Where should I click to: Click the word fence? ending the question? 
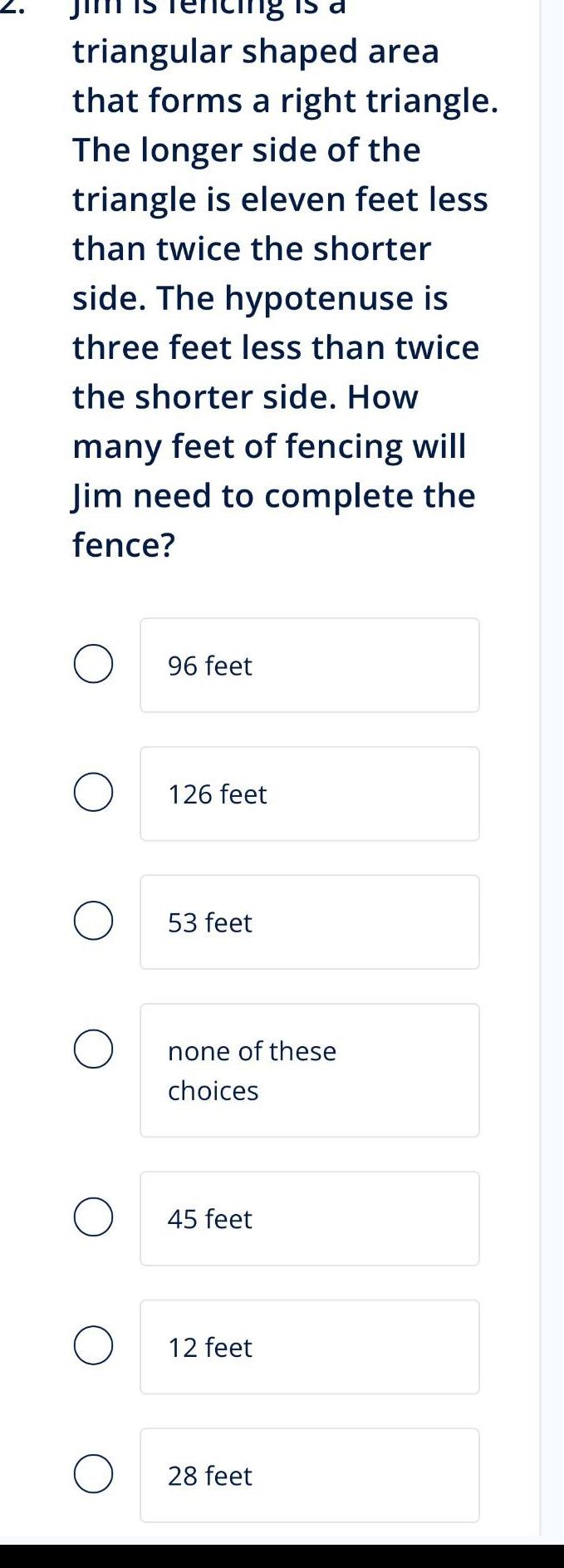coord(122,545)
